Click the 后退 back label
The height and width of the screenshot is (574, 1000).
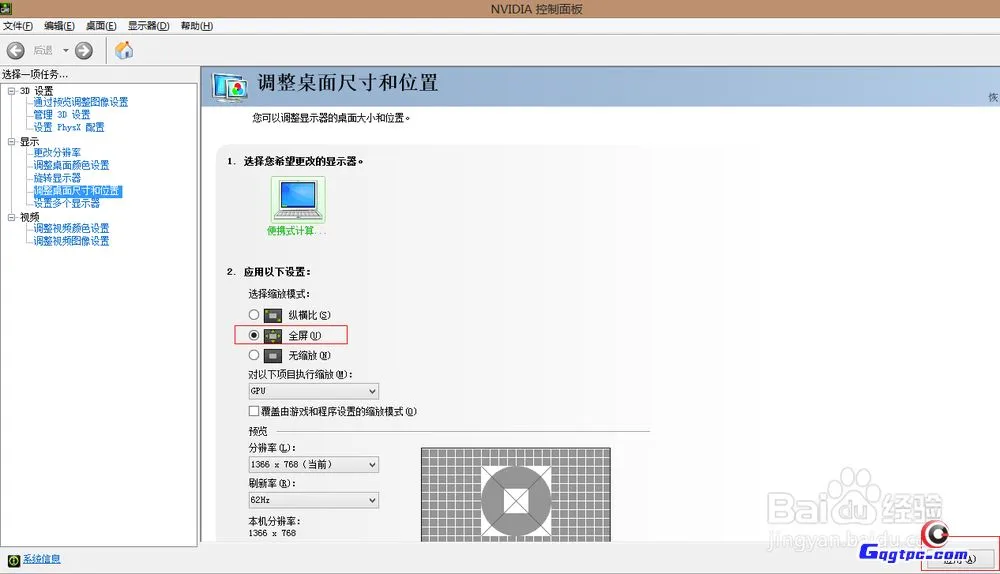pos(43,50)
